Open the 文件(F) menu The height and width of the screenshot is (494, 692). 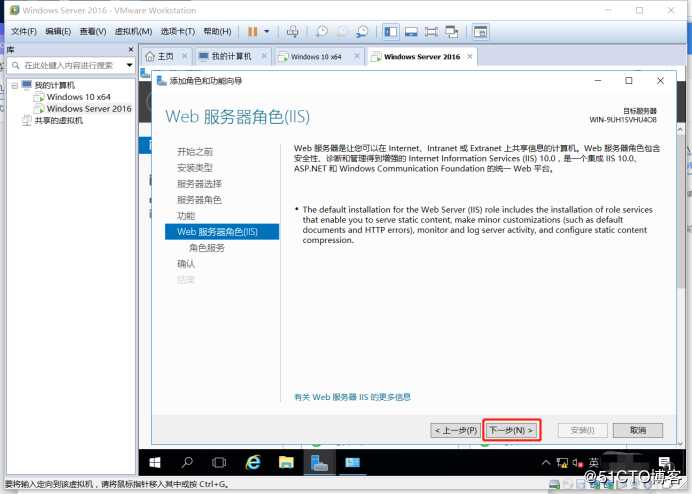pyautogui.click(x=23, y=32)
